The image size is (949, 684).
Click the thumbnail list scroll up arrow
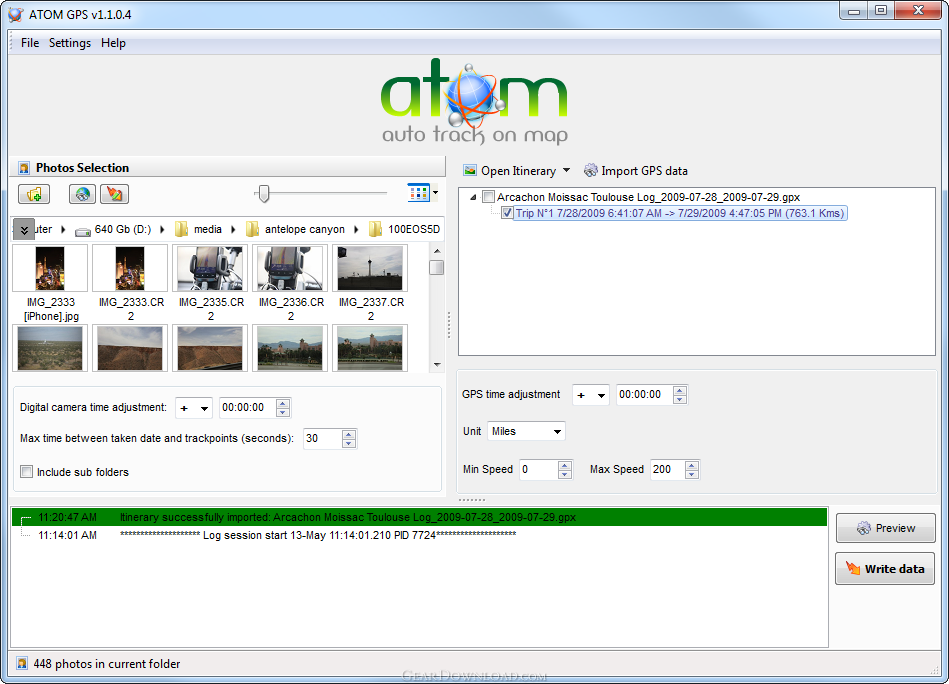437,251
